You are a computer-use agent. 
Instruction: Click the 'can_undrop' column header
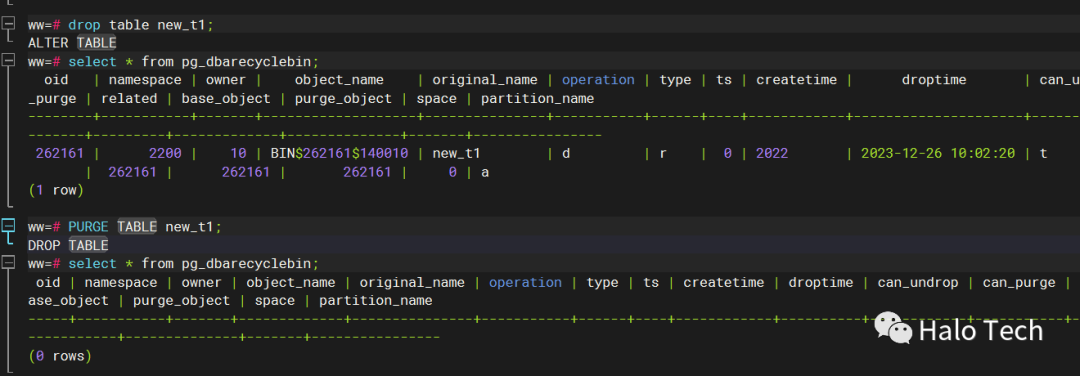click(x=918, y=282)
